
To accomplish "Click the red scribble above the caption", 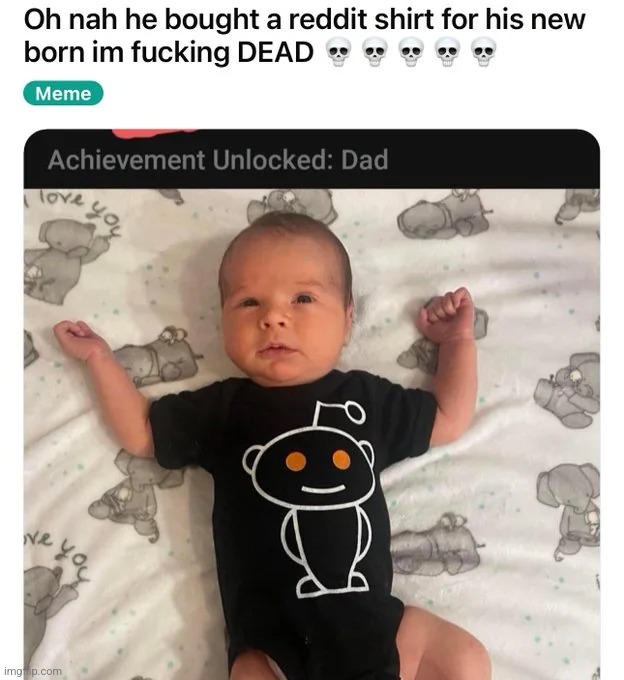I will point(155,133).
